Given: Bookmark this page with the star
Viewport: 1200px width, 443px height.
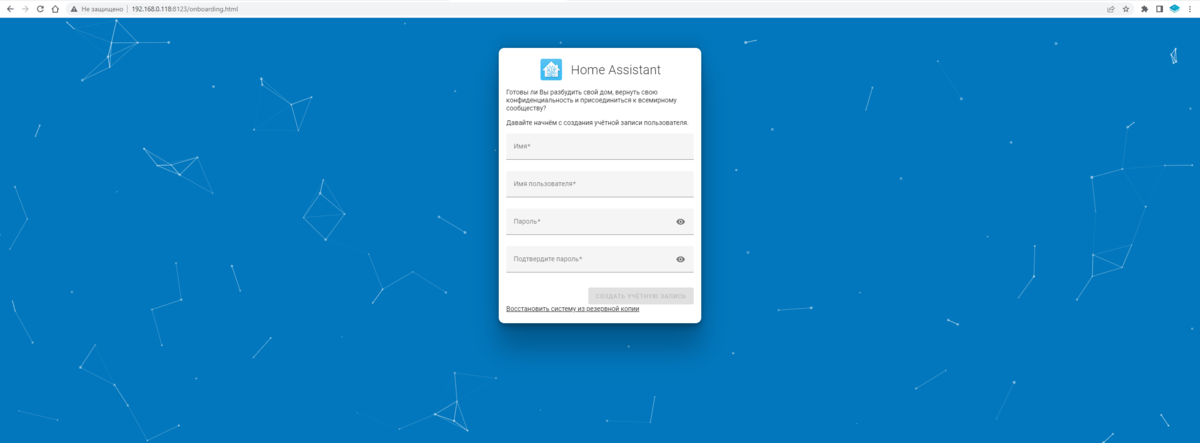Looking at the screenshot, I should [1126, 9].
